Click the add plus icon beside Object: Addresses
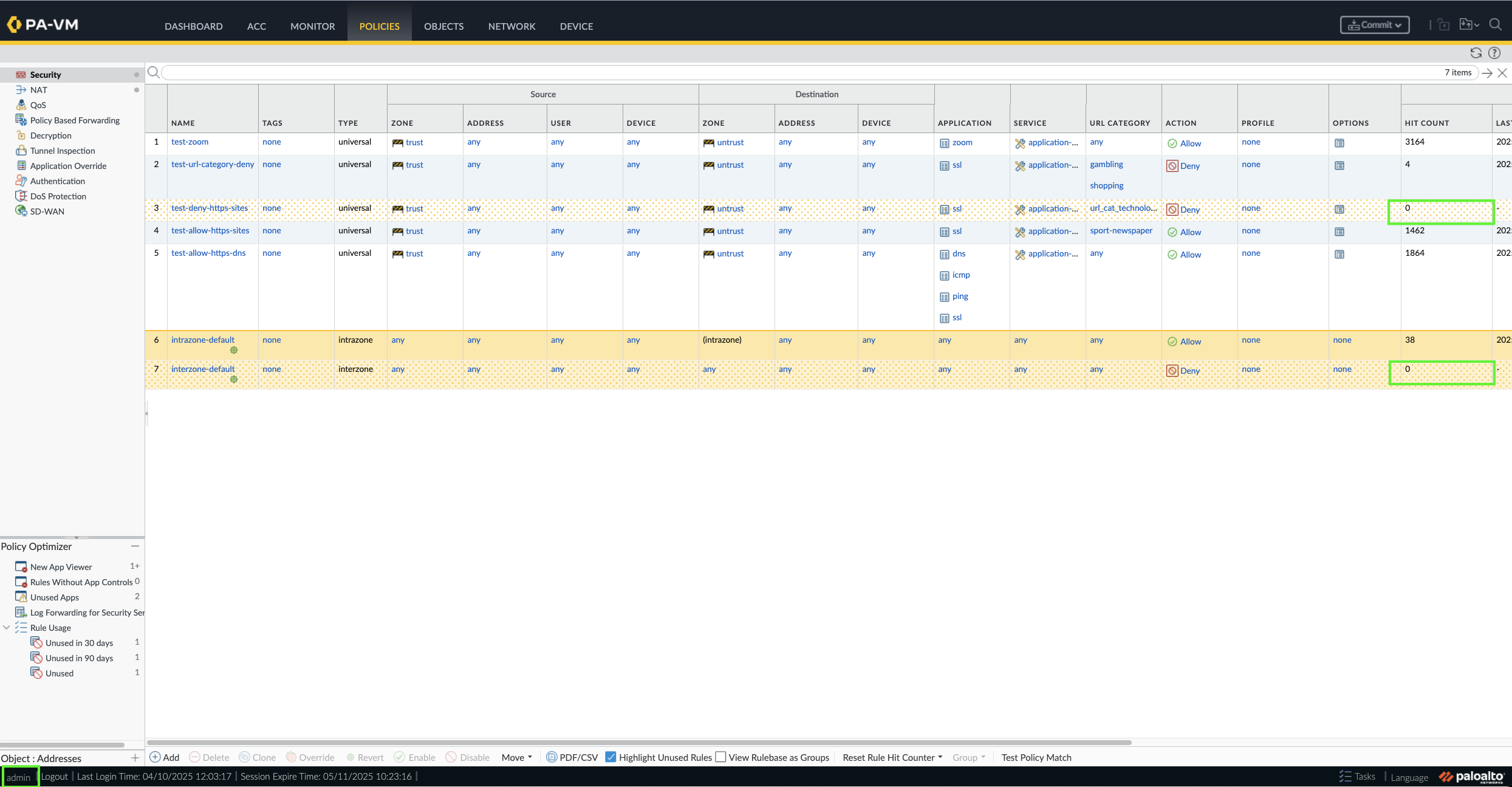 point(135,758)
